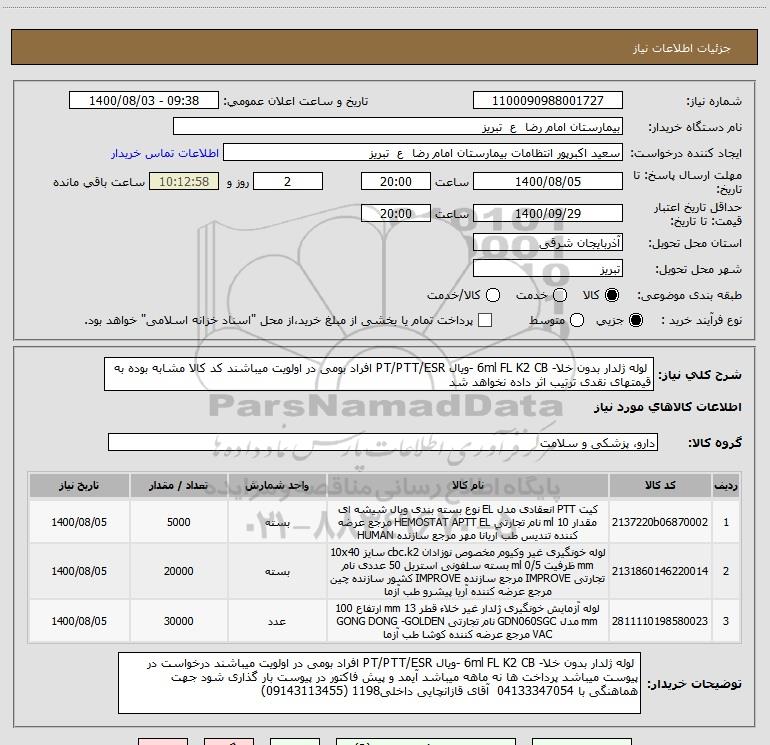Click the واحد شمارش column header
770x745 pixels.
[277, 486]
